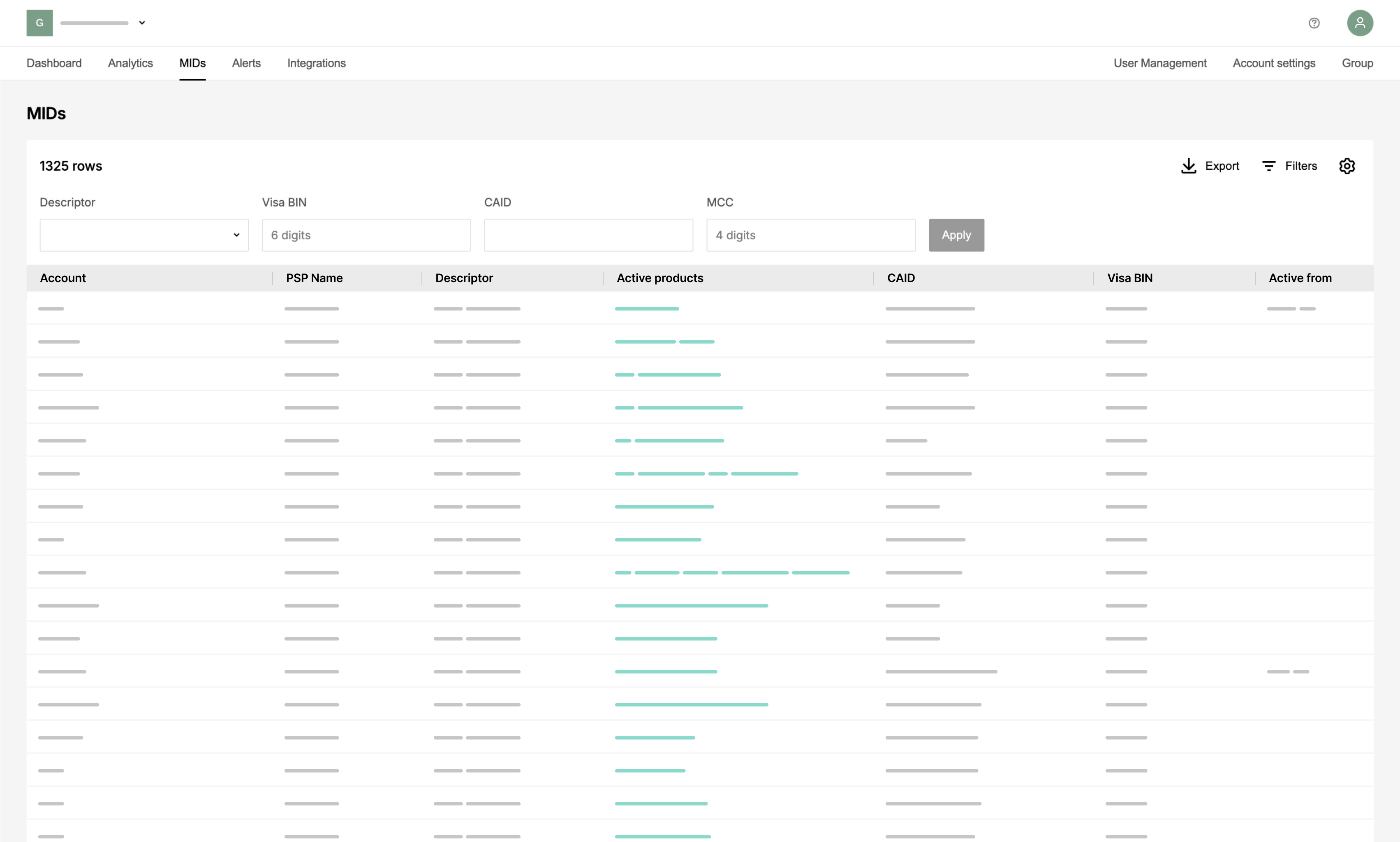
Task: Open the help question mark icon
Action: pos(1314,23)
